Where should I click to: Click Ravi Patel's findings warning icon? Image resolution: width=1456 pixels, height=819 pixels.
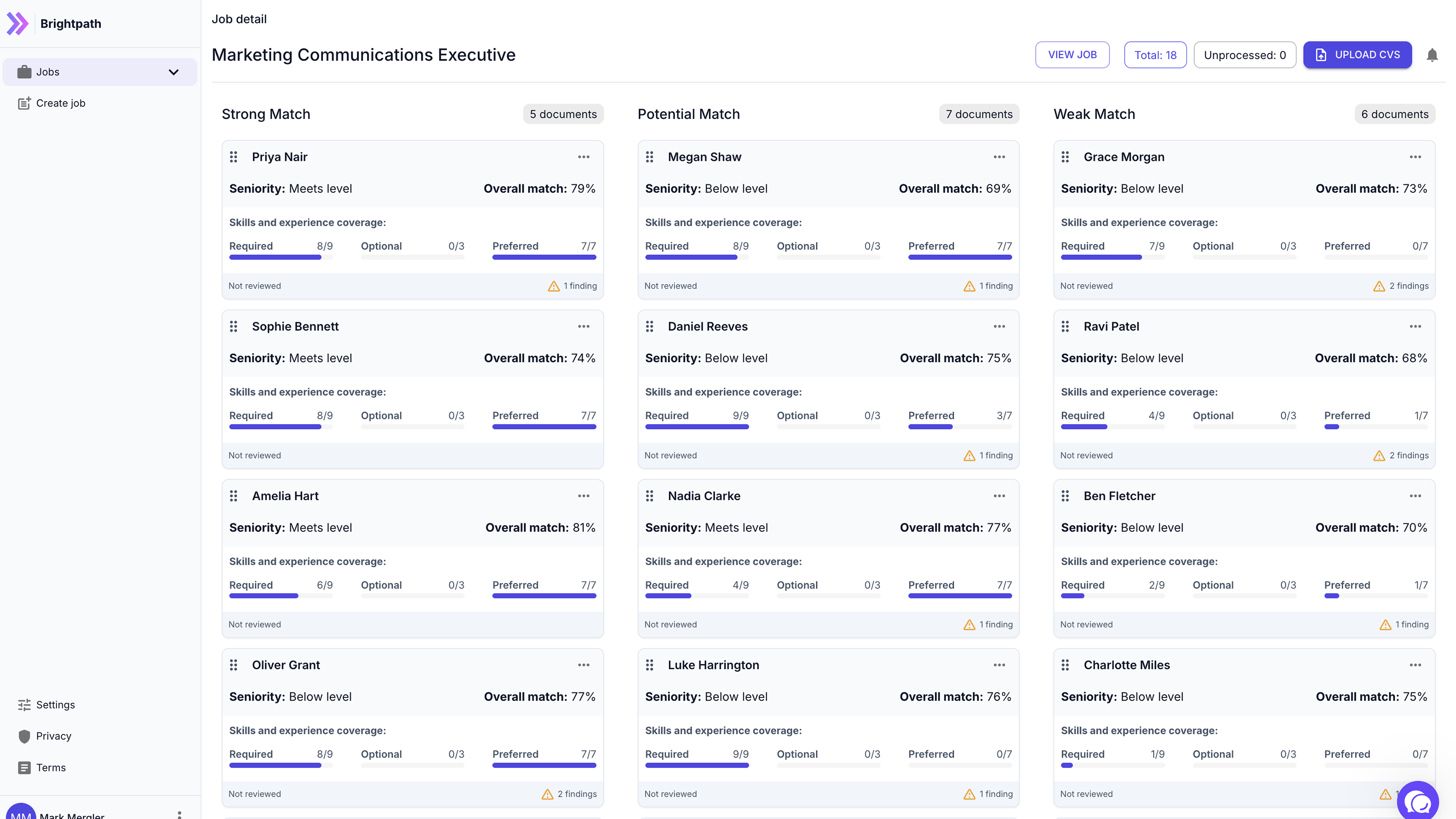pos(1379,455)
